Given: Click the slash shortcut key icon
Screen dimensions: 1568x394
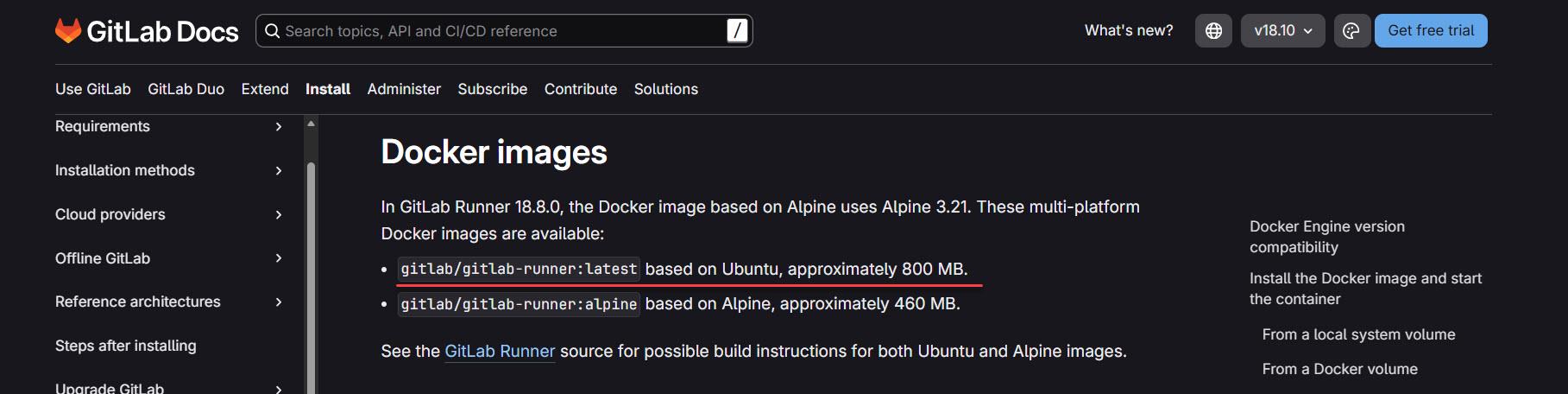Looking at the screenshot, I should coord(736,31).
